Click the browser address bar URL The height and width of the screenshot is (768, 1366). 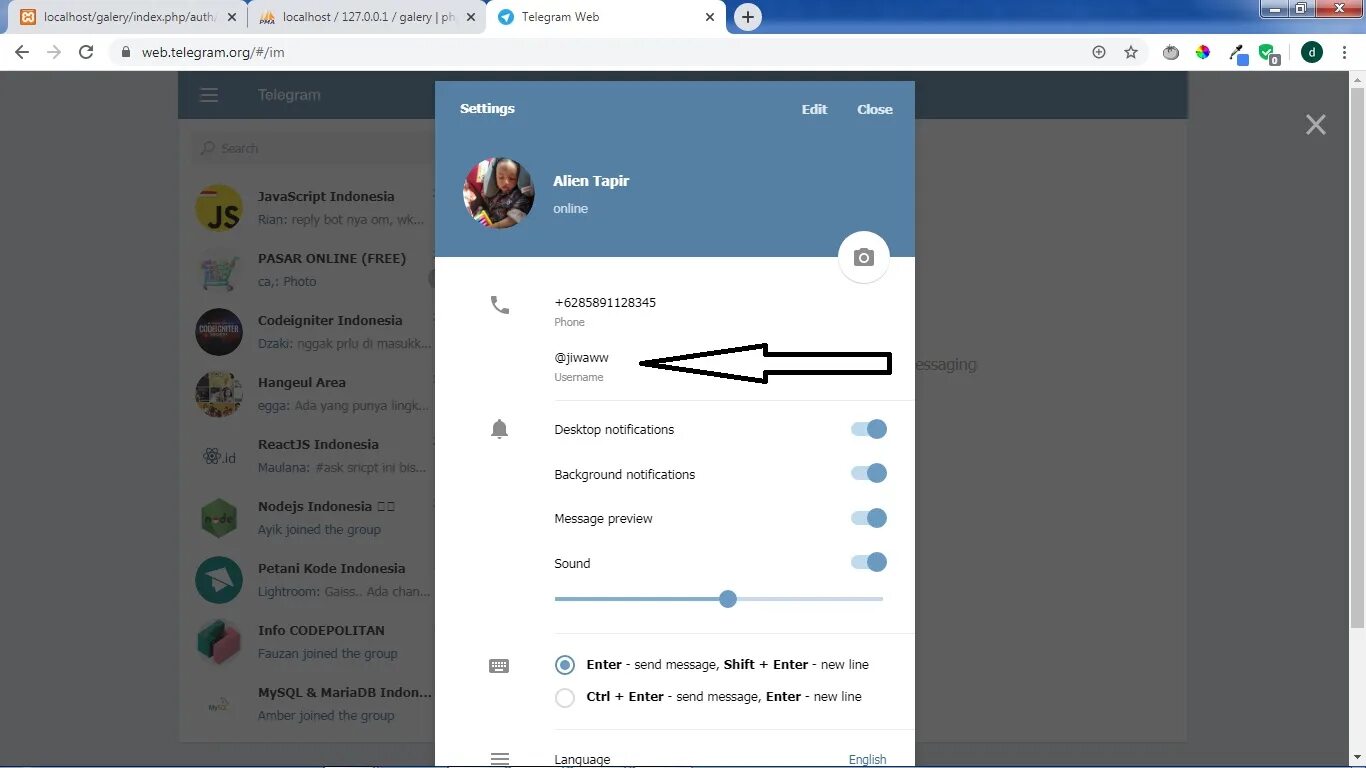click(x=213, y=52)
